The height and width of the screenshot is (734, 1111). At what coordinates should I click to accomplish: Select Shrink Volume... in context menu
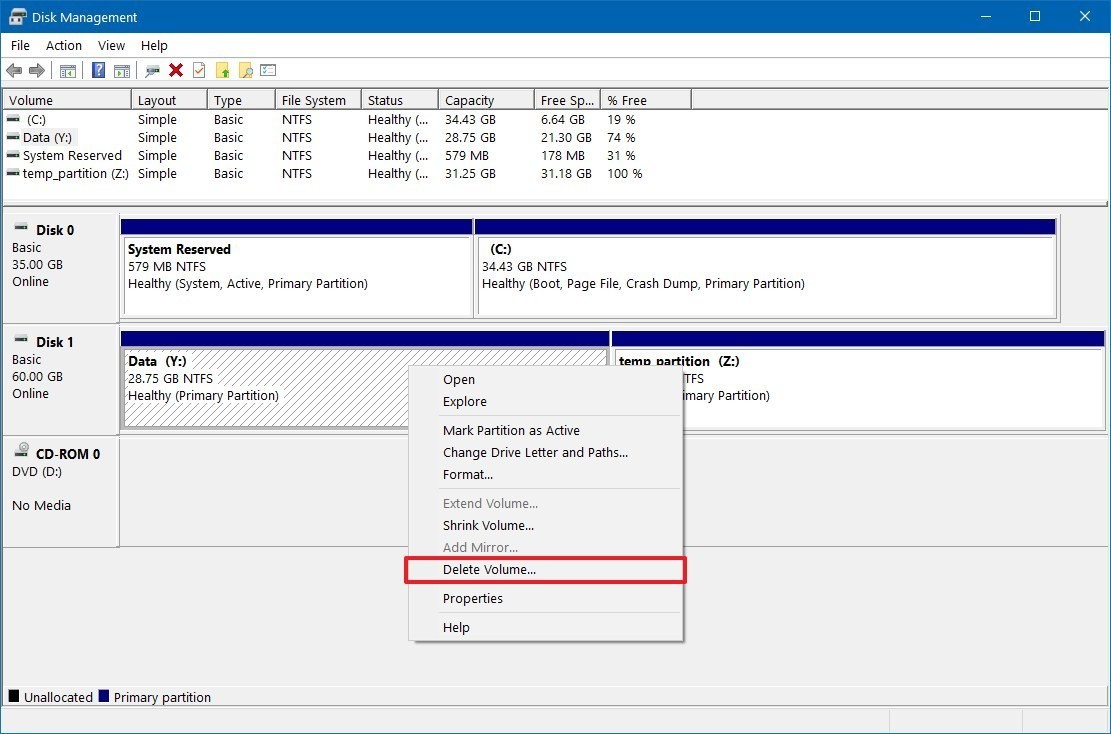click(488, 525)
